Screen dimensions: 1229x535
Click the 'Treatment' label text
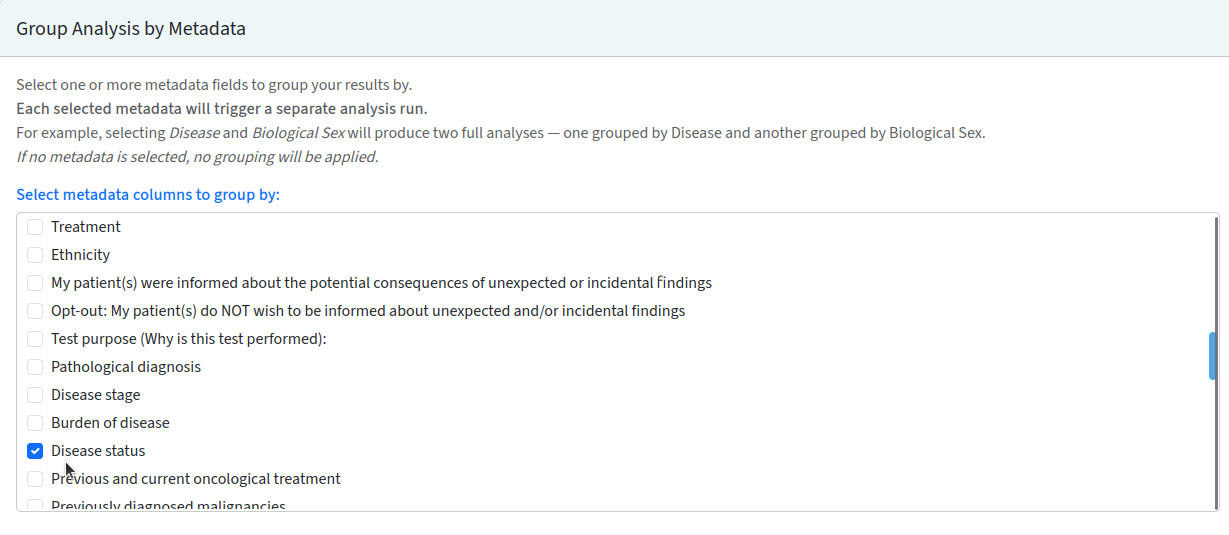tap(86, 227)
